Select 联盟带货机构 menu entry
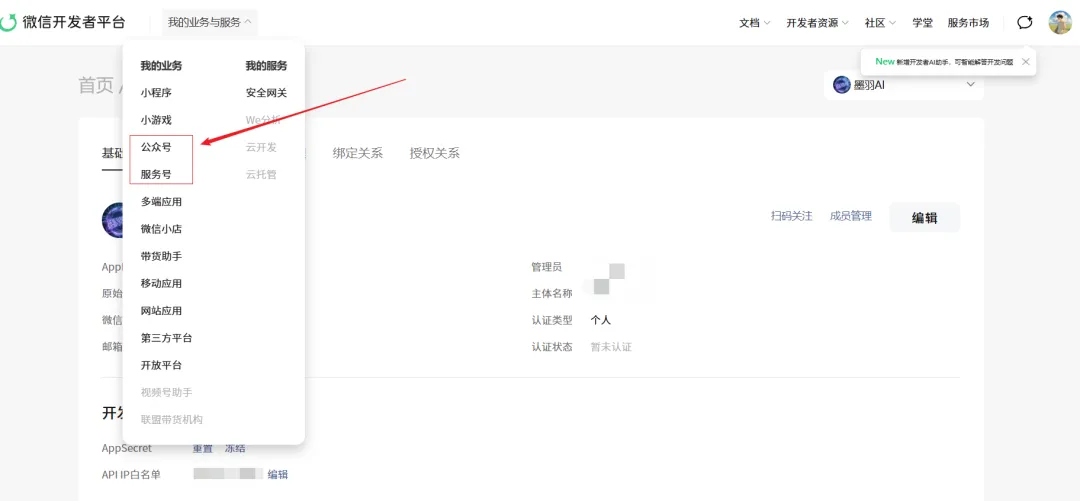This screenshot has width=1080, height=501. tap(172, 420)
